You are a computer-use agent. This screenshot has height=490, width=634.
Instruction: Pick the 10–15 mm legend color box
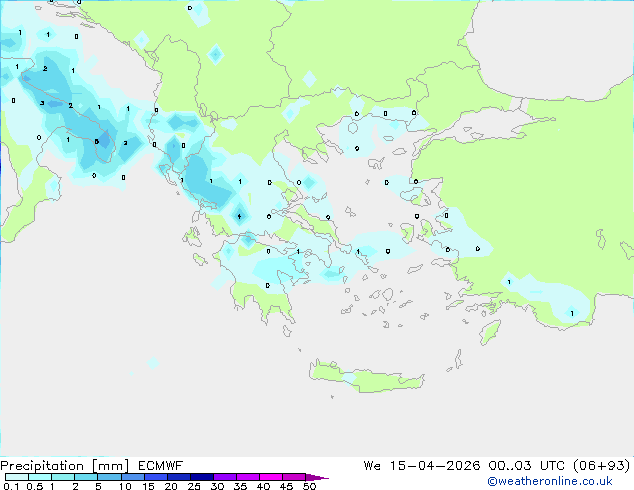click(x=133, y=477)
